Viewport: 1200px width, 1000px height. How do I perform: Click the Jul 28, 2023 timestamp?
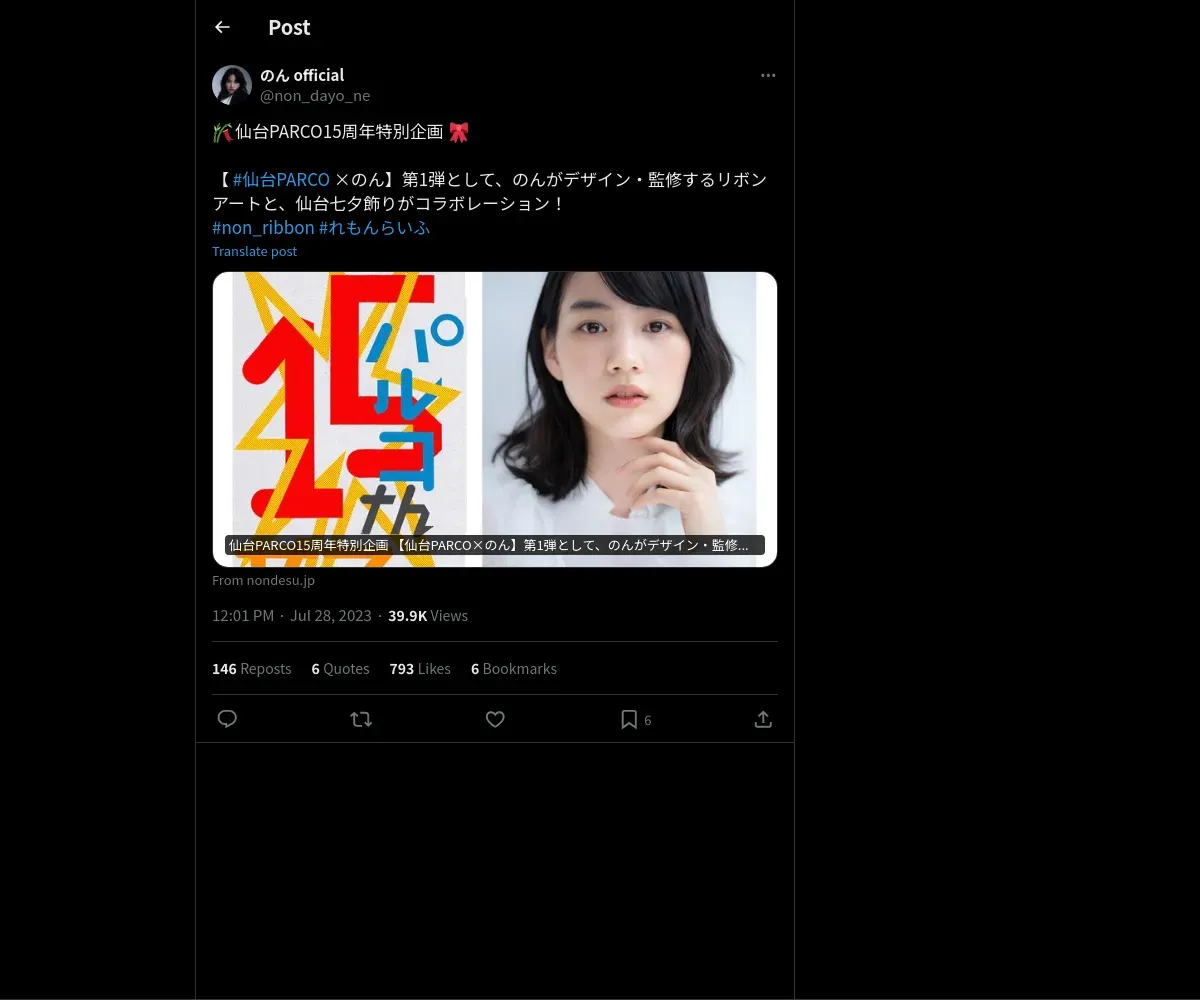[x=331, y=616]
